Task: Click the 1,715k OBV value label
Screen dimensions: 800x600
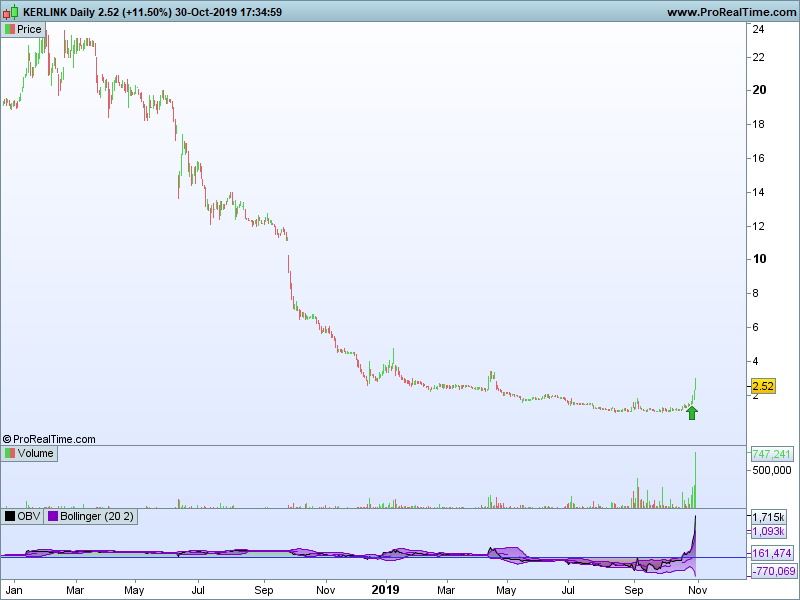Action: point(768,517)
